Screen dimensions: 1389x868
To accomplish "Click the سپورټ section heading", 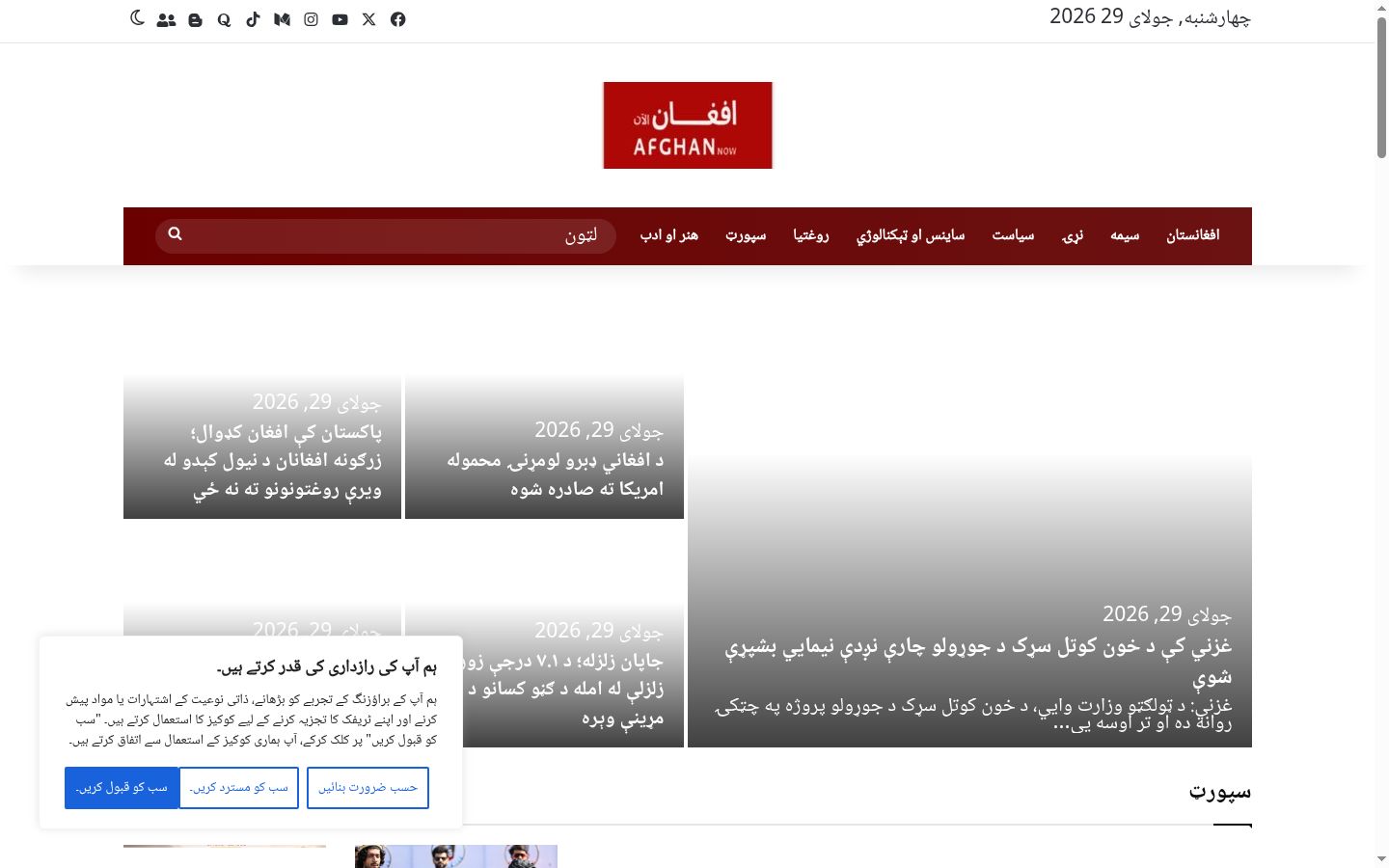I will click(1220, 793).
